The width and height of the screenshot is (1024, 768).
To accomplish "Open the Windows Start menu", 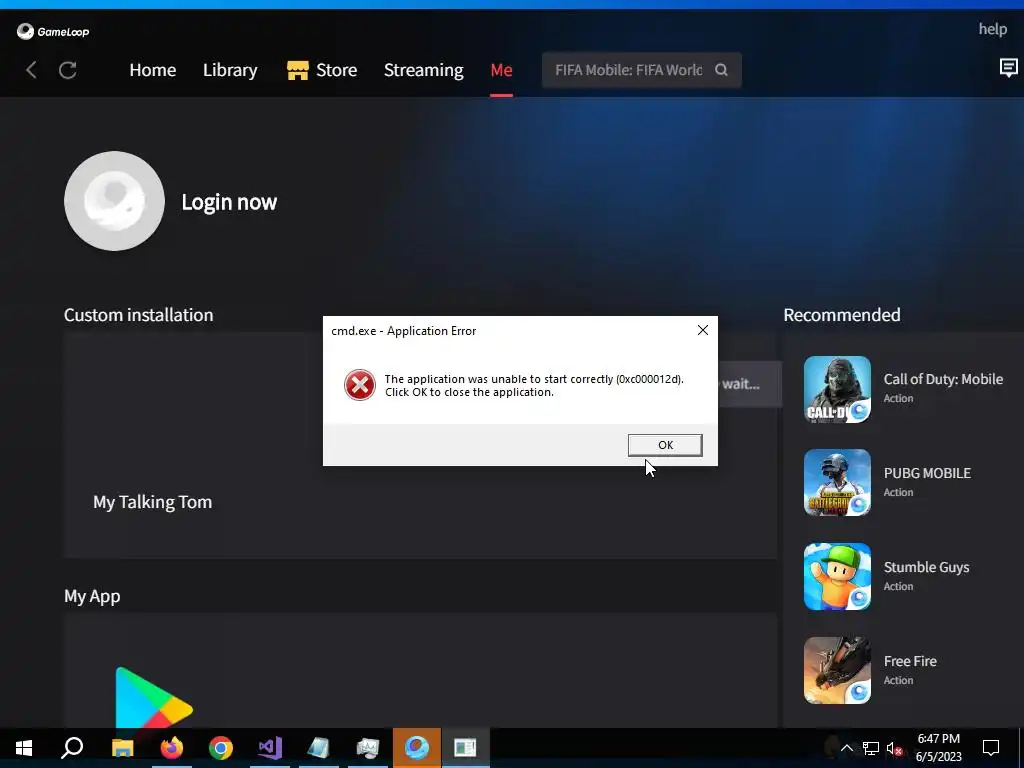I will pos(24,748).
